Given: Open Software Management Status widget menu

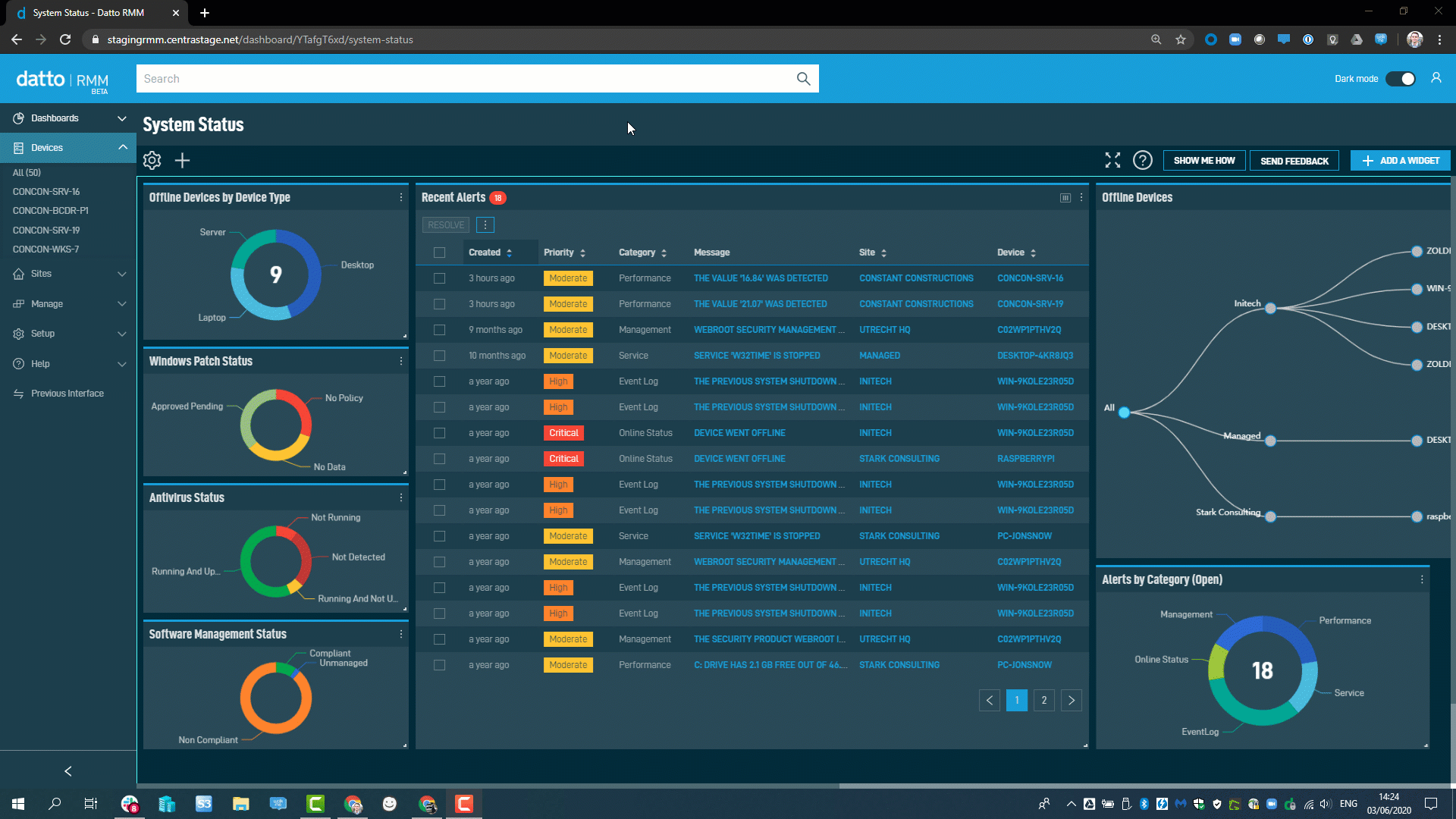Looking at the screenshot, I should (x=401, y=634).
